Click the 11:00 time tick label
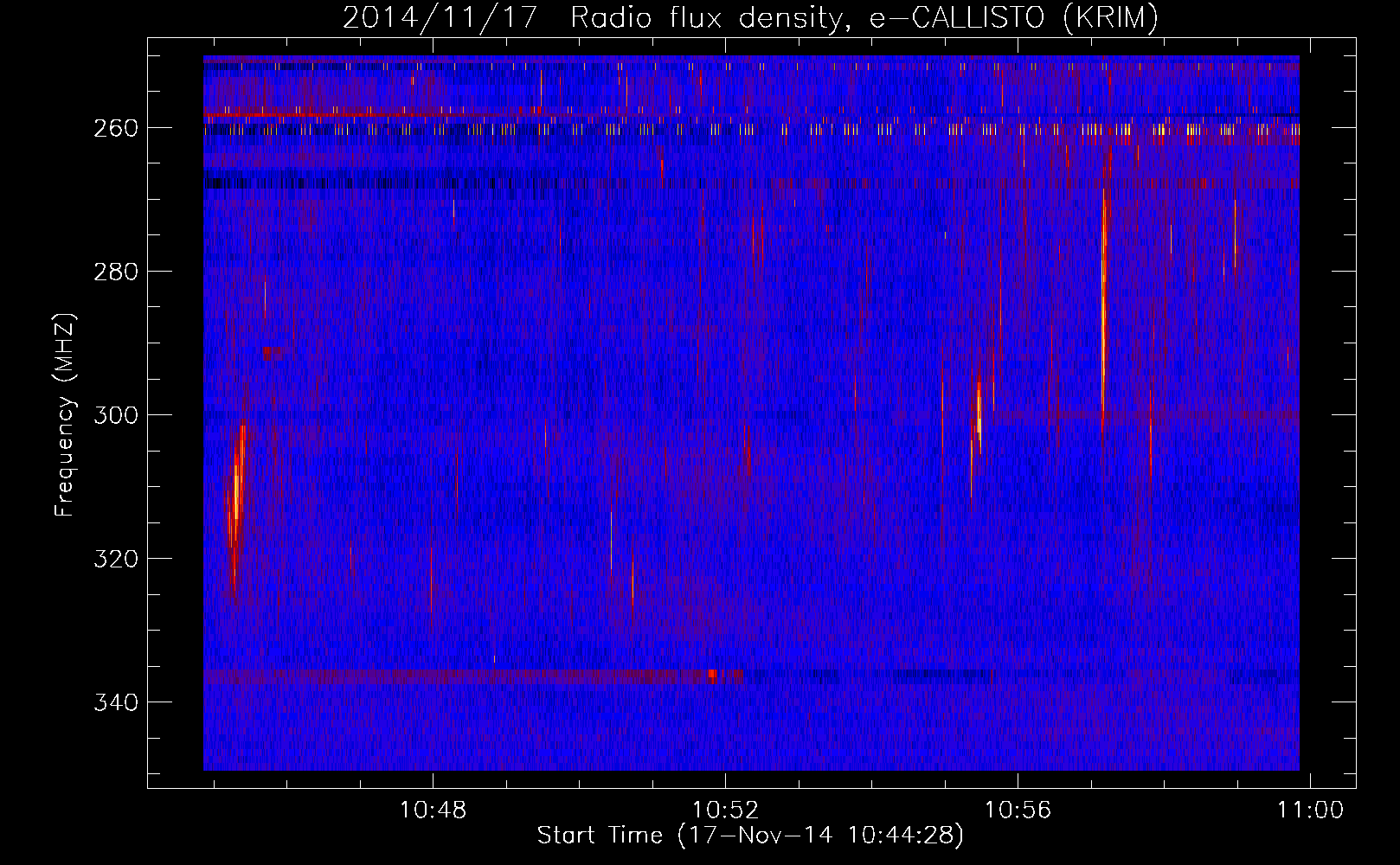Screen dimensions: 1400x865 1311,810
